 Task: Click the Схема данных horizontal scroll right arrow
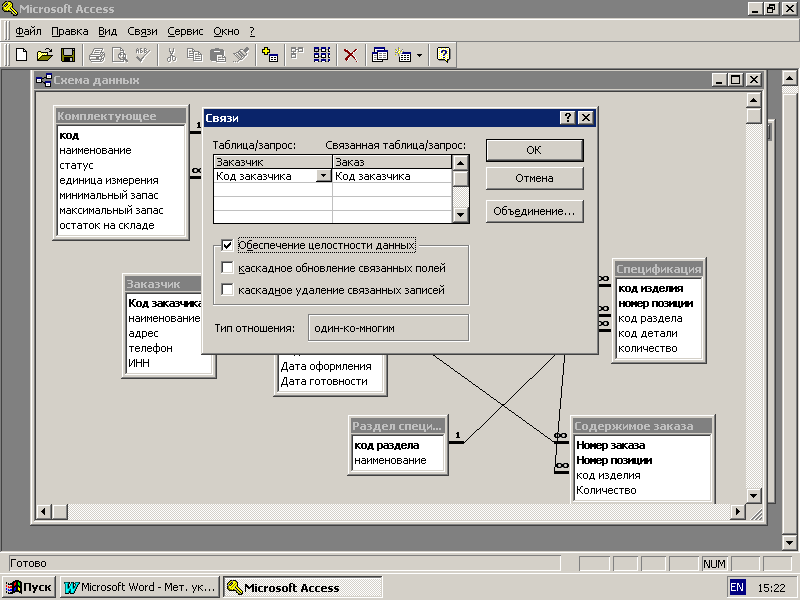(737, 511)
